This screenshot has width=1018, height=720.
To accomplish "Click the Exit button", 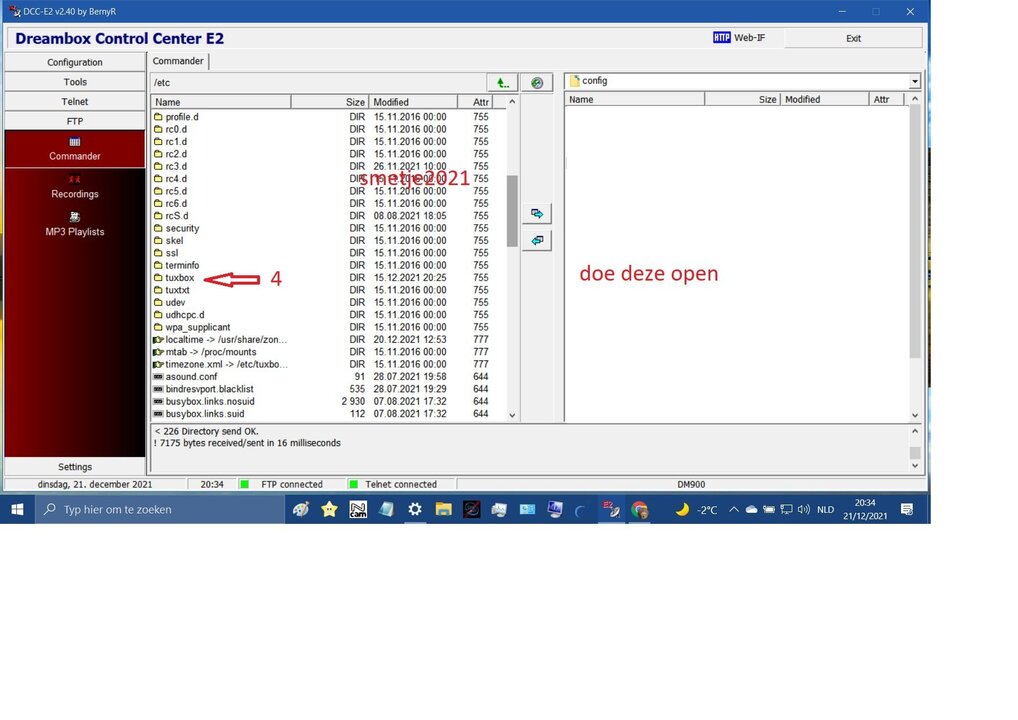I will click(854, 37).
